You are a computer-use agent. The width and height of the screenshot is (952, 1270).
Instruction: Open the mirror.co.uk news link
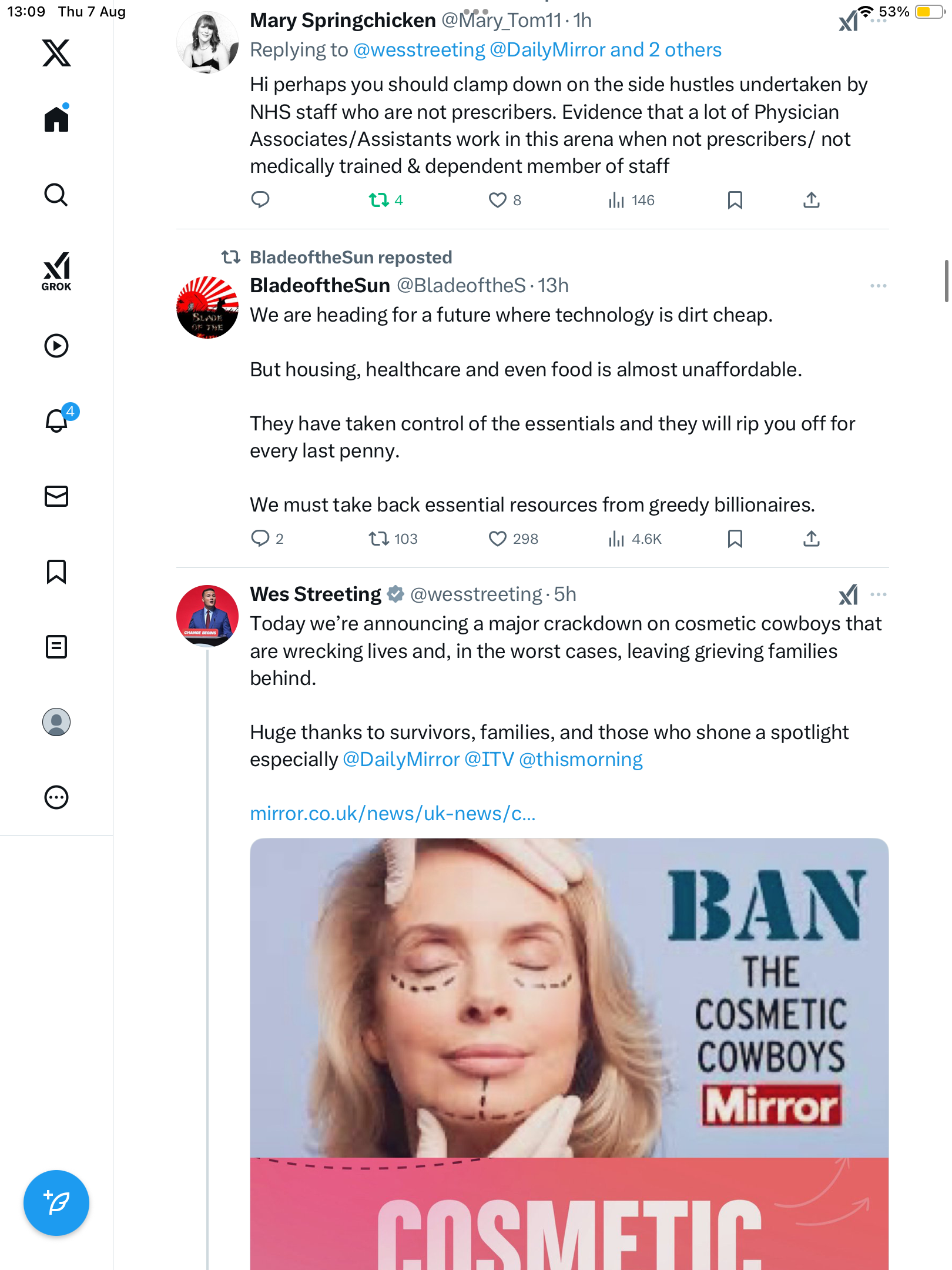coord(393,814)
